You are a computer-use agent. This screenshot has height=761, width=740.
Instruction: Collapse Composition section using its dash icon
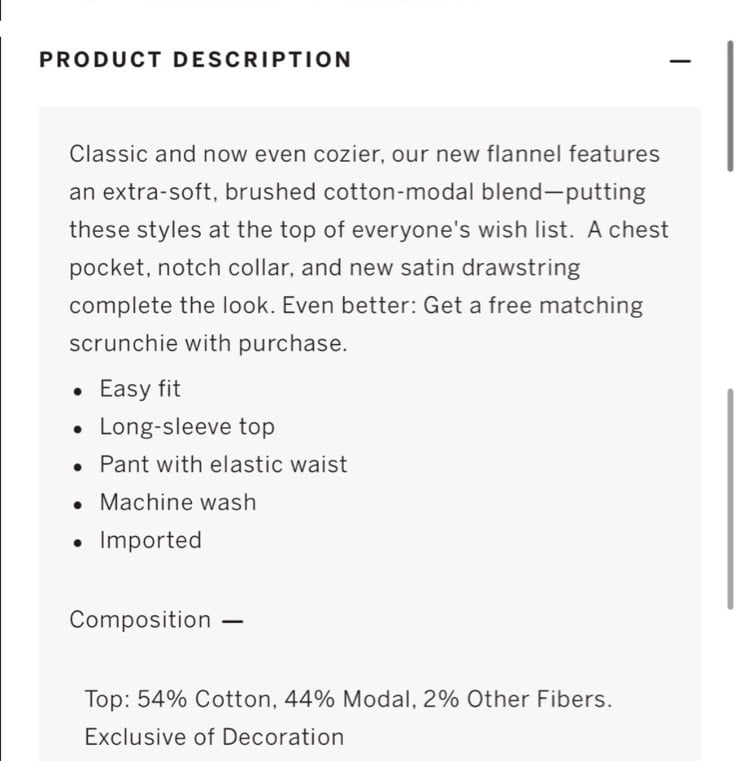(x=232, y=621)
